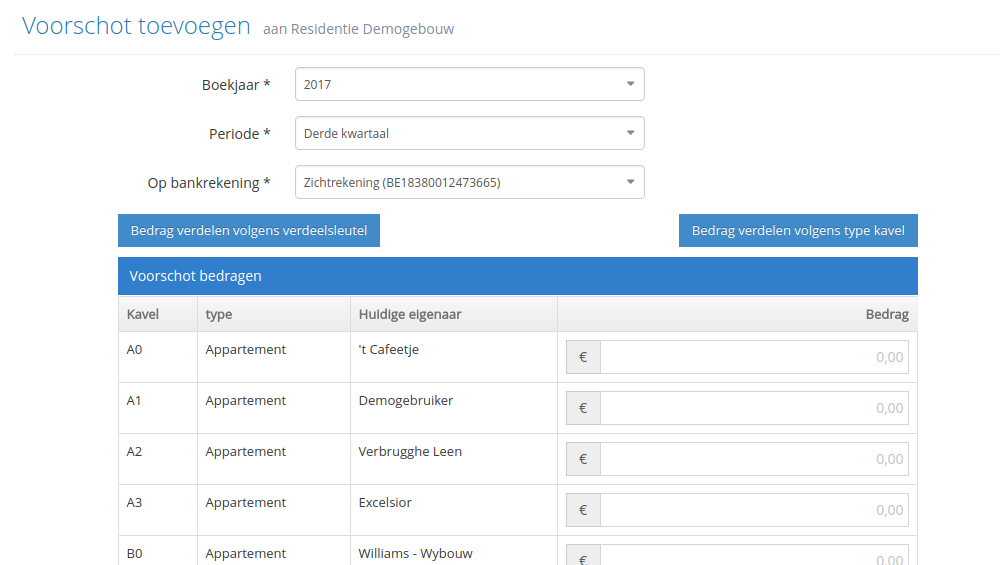The image size is (1001, 565).
Task: Click Bedrag verdelen volgens verdeelsleutel button
Action: pyautogui.click(x=249, y=230)
